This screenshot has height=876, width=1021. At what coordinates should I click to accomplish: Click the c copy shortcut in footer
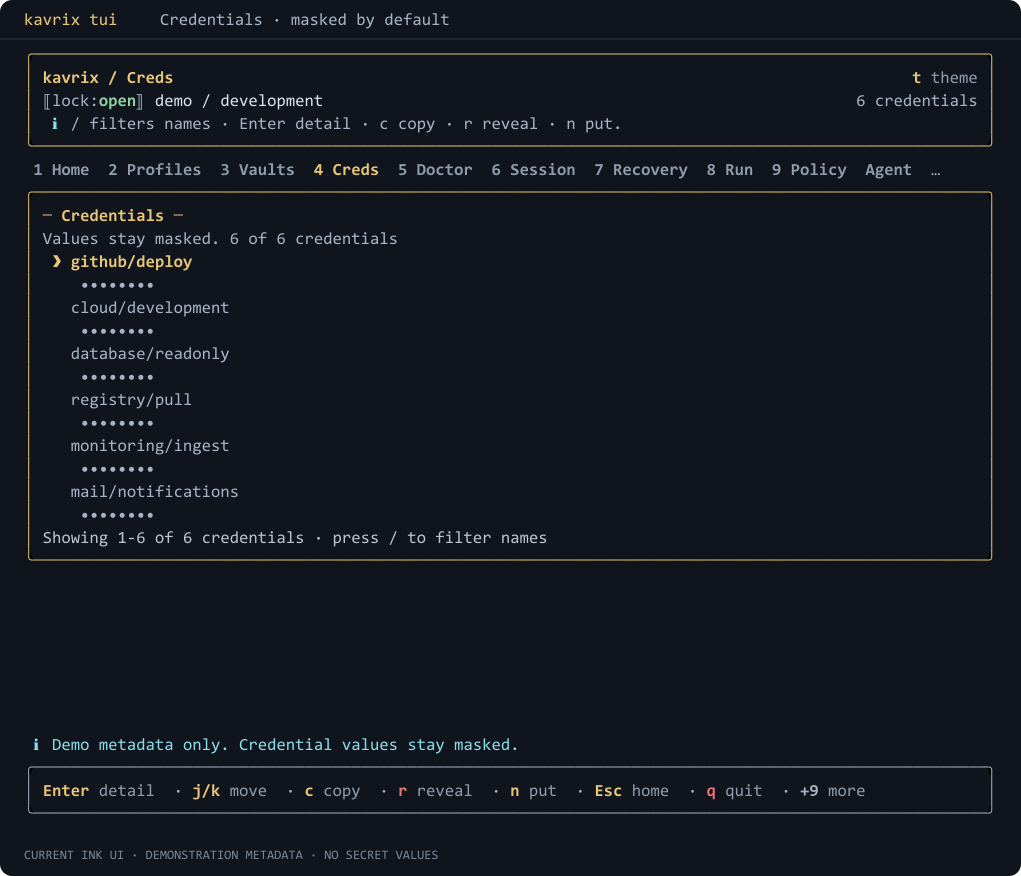point(332,791)
